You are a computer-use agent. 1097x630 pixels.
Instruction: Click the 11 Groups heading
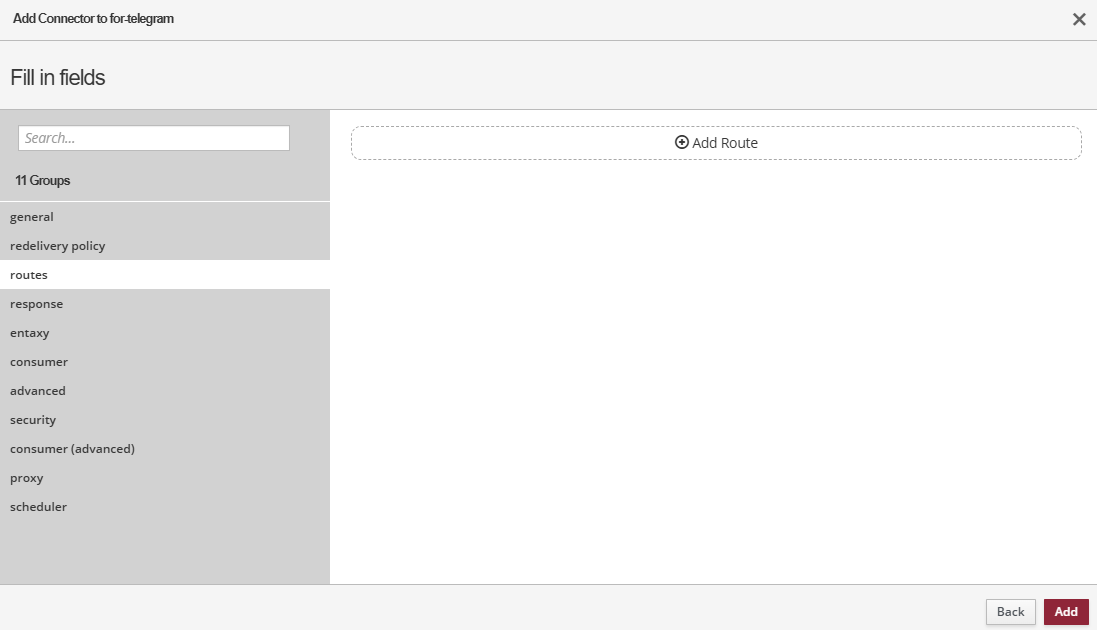click(x=43, y=181)
